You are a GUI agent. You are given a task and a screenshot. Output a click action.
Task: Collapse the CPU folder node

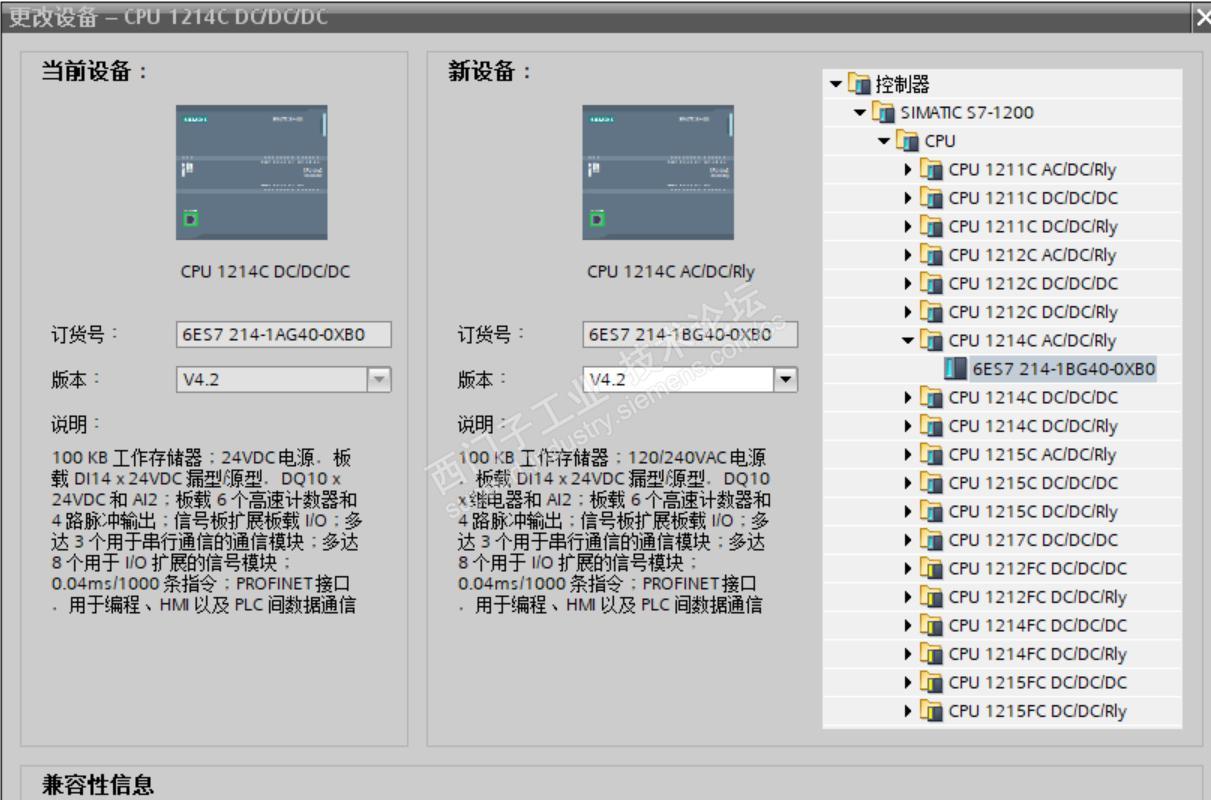[x=884, y=141]
